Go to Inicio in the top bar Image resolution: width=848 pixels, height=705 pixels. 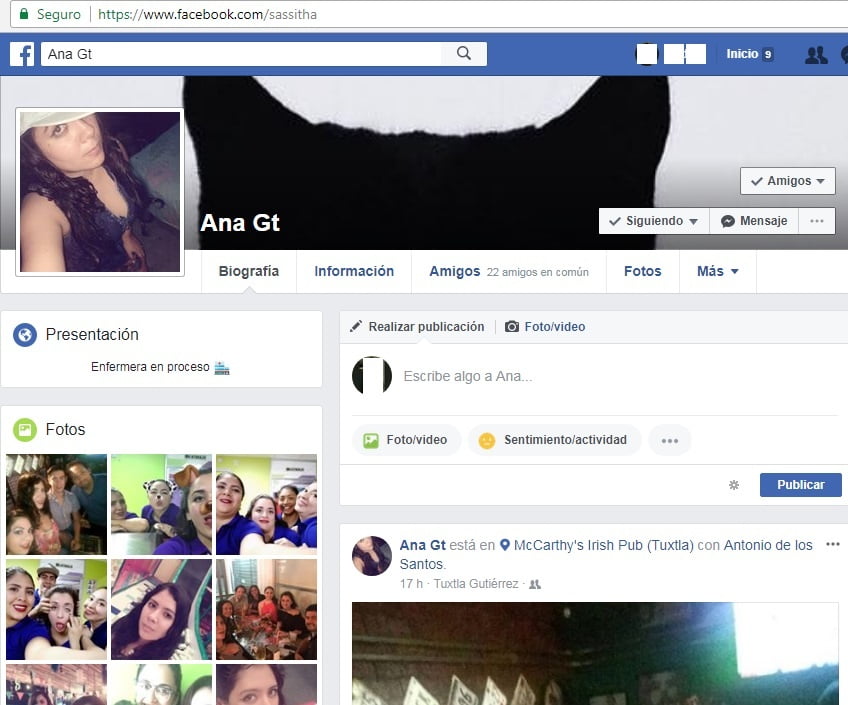click(x=750, y=54)
